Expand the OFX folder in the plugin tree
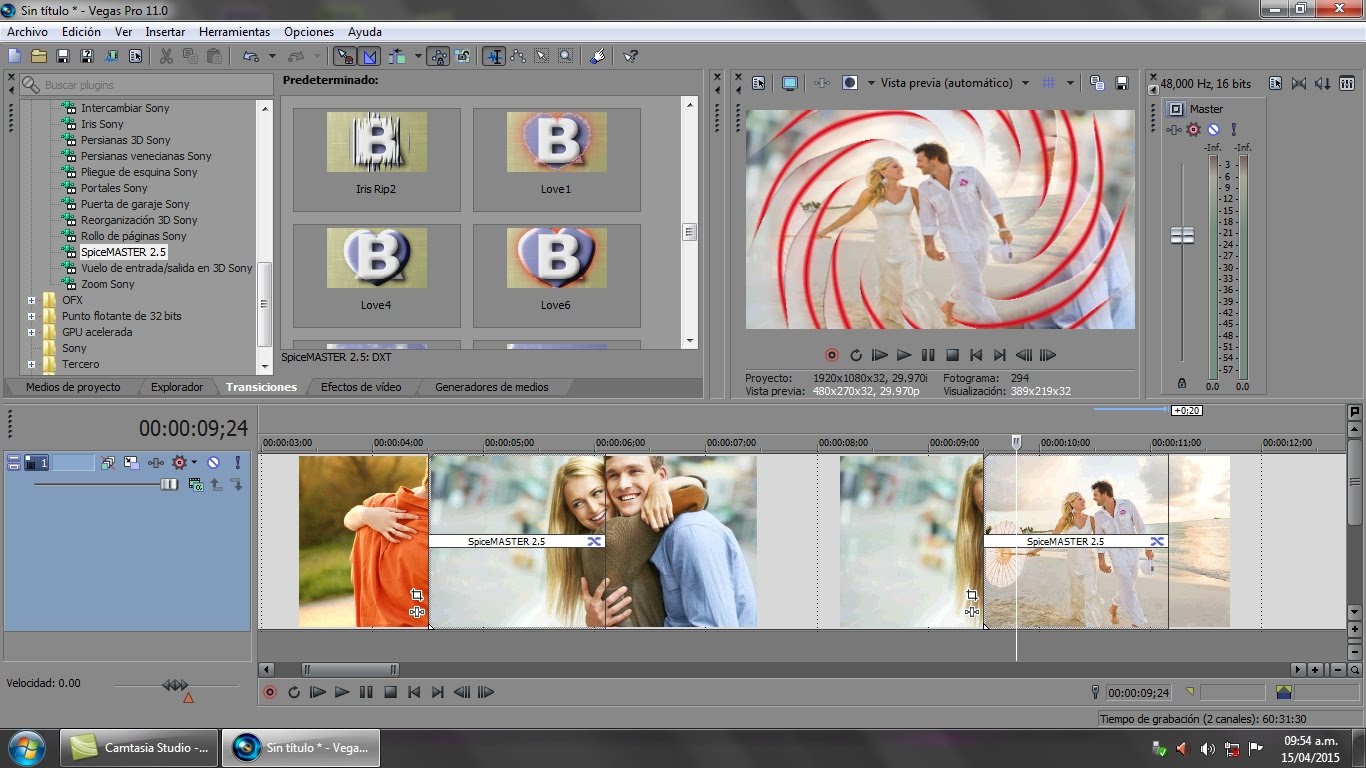 pos(33,299)
